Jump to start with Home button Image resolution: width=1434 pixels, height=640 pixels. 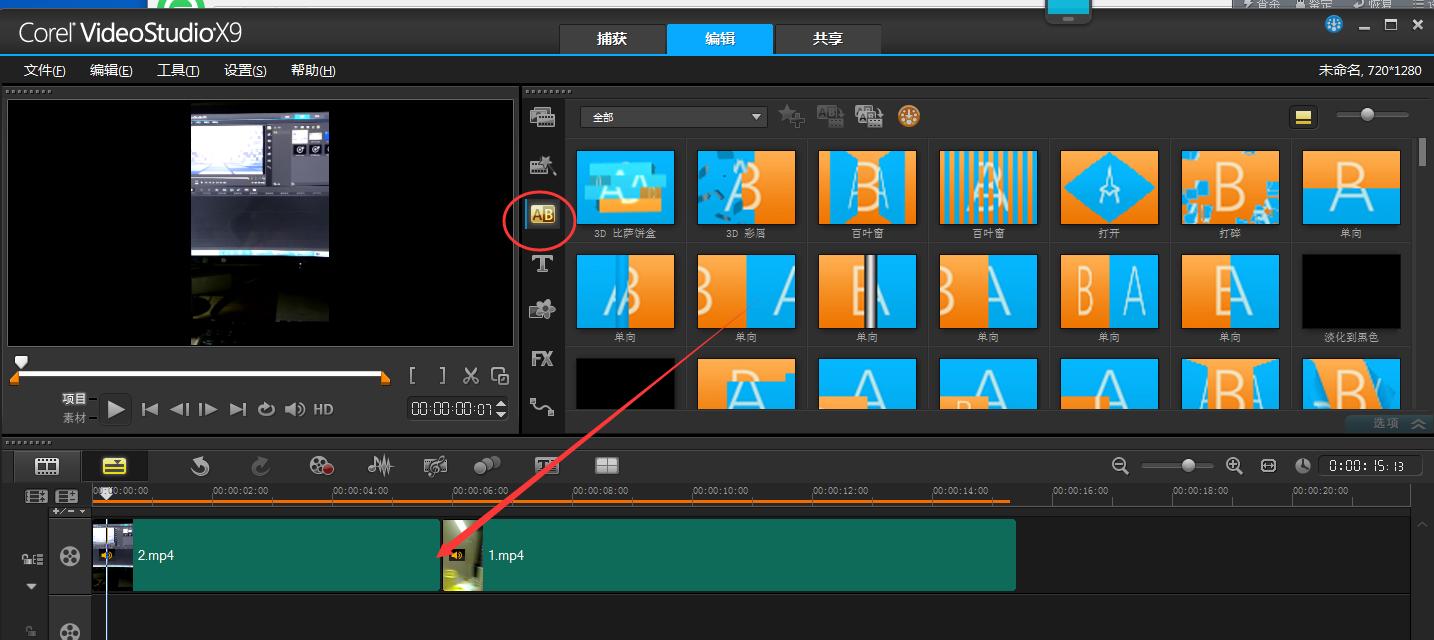tap(150, 409)
